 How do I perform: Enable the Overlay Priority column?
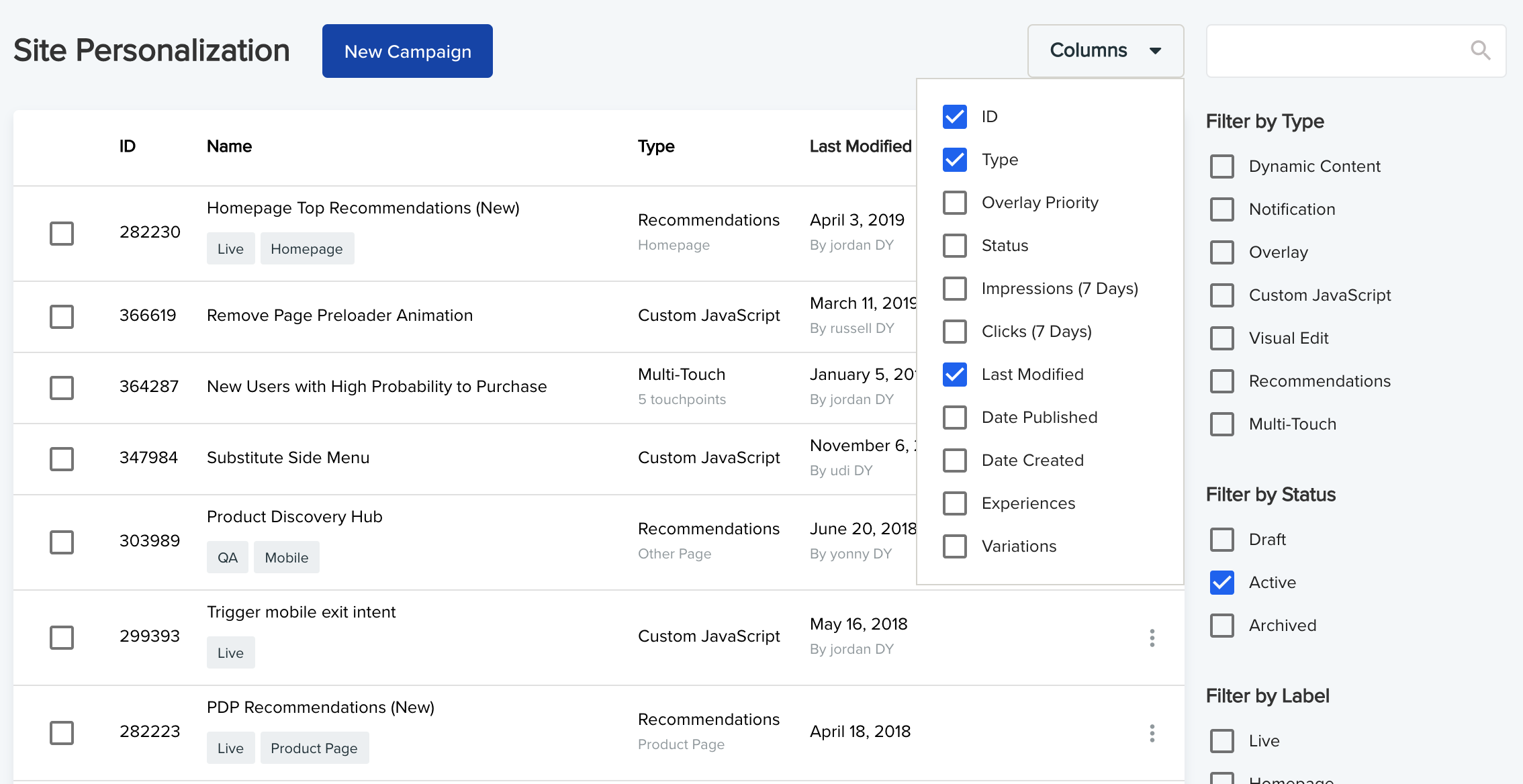954,202
